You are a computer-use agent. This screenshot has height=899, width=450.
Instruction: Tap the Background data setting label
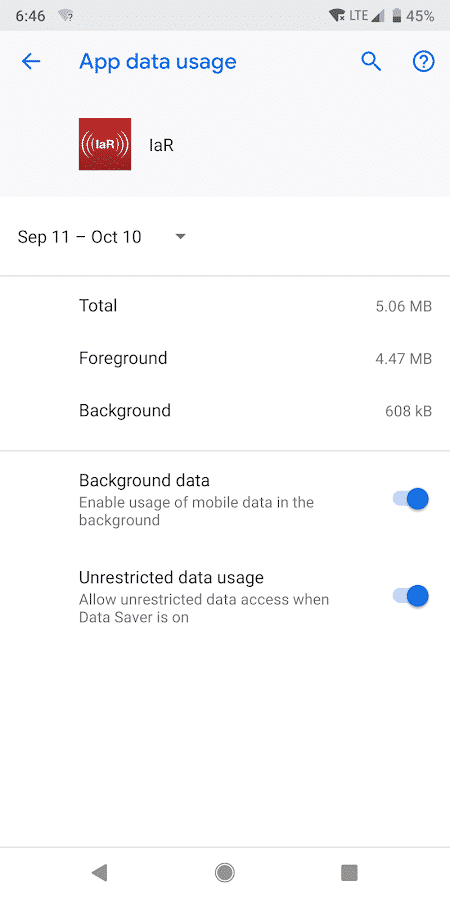(x=144, y=479)
